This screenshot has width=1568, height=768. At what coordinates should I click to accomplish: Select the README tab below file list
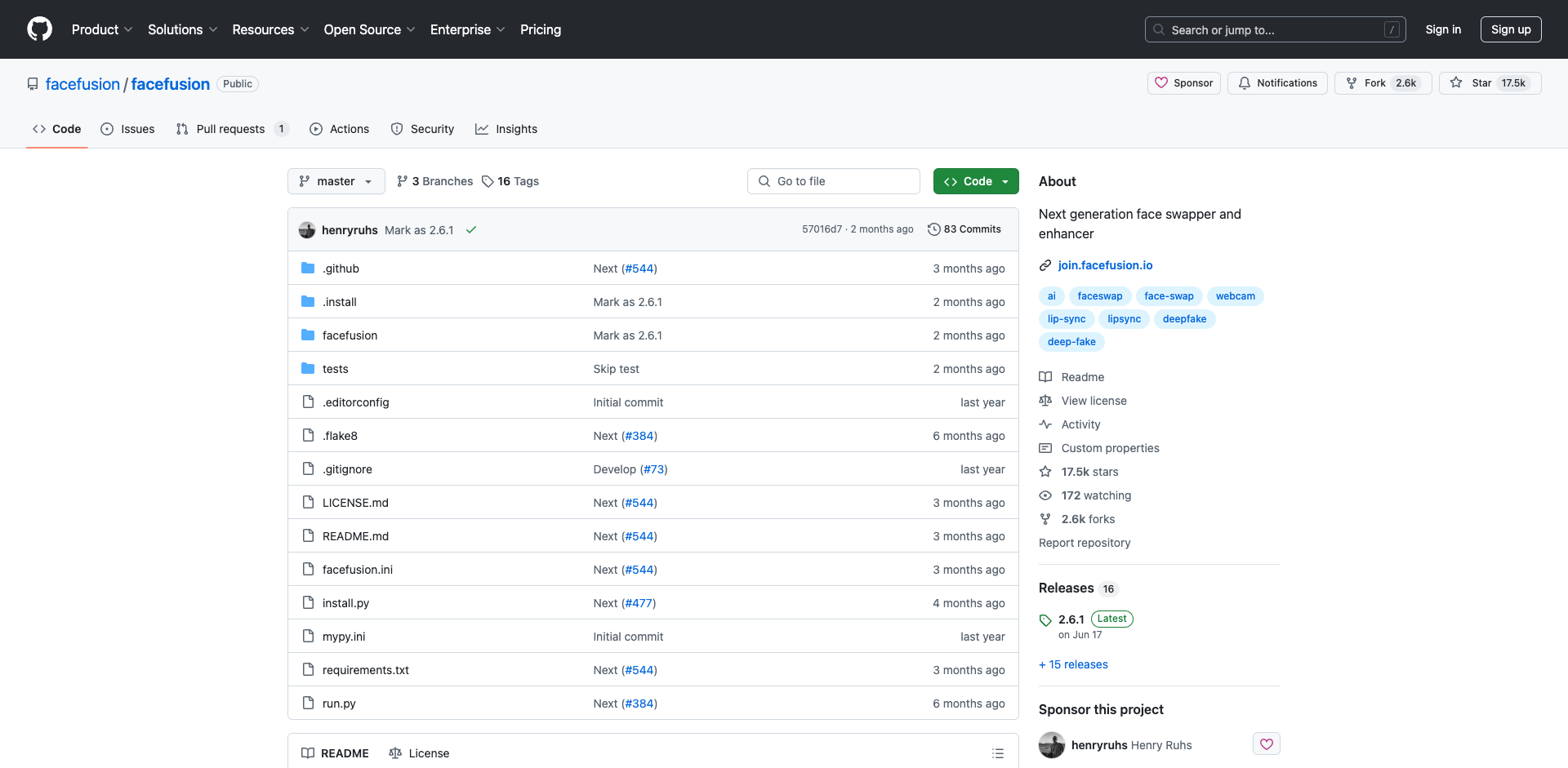335,753
